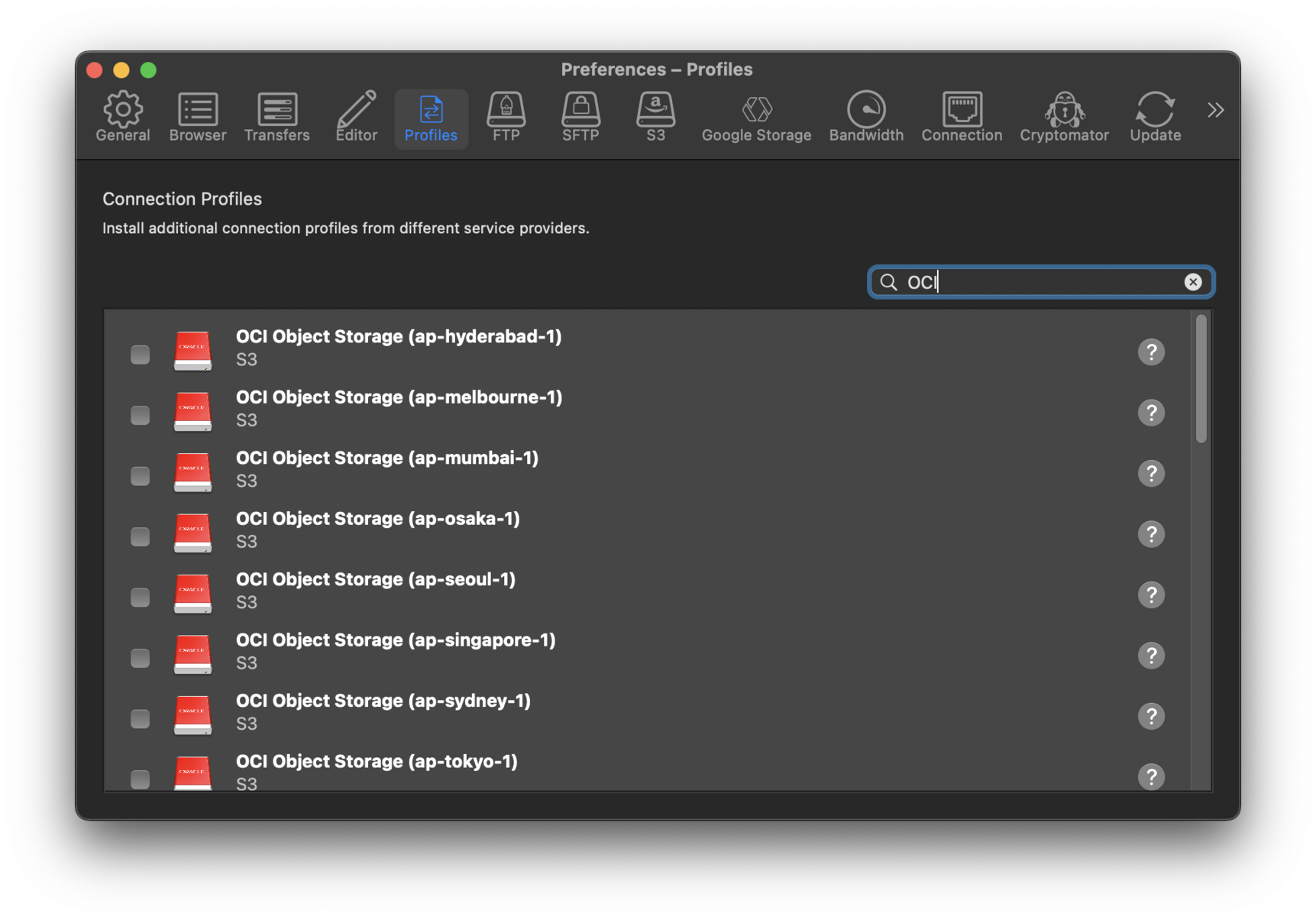This screenshot has width=1316, height=920.
Task: Click the profiles list scrollbar
Action: pyautogui.click(x=1201, y=379)
